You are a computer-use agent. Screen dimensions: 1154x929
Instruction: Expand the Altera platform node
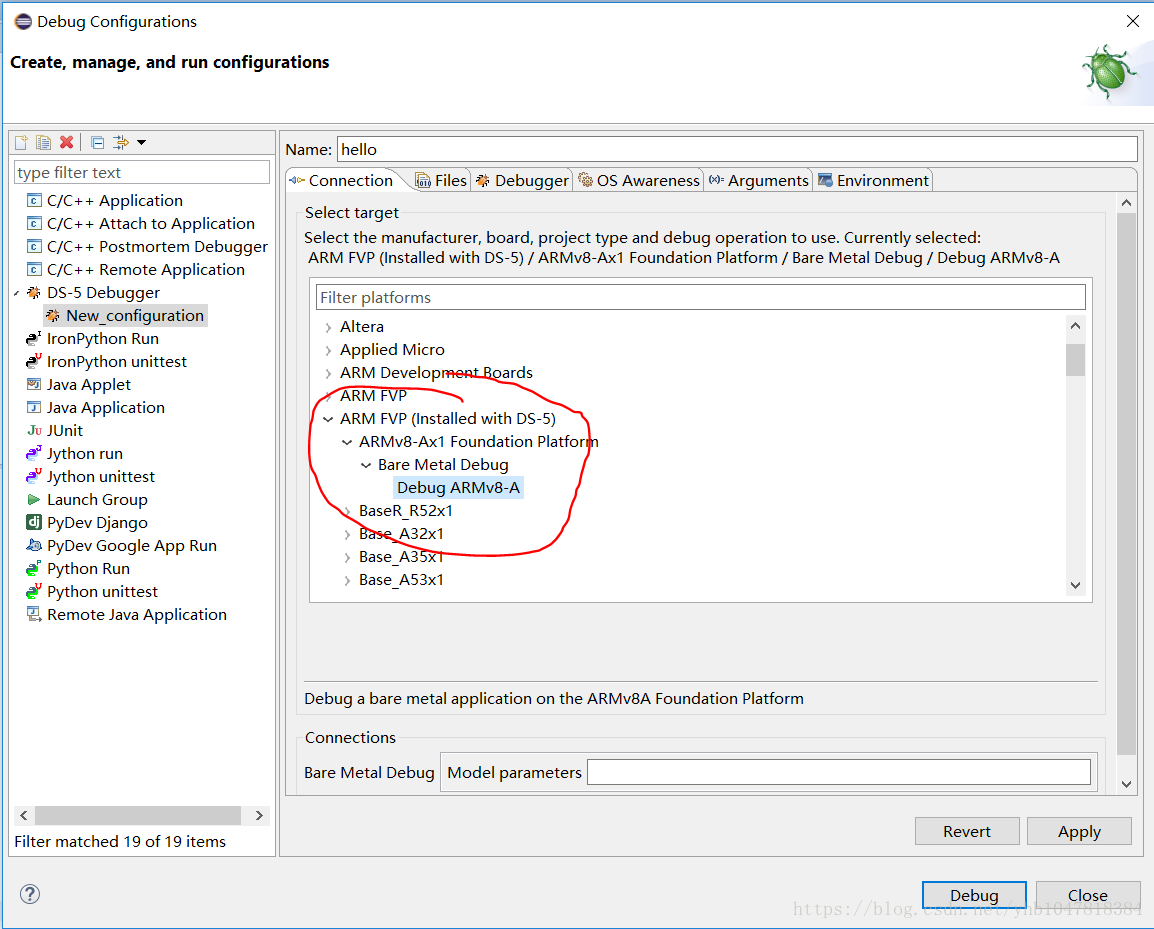click(x=328, y=328)
